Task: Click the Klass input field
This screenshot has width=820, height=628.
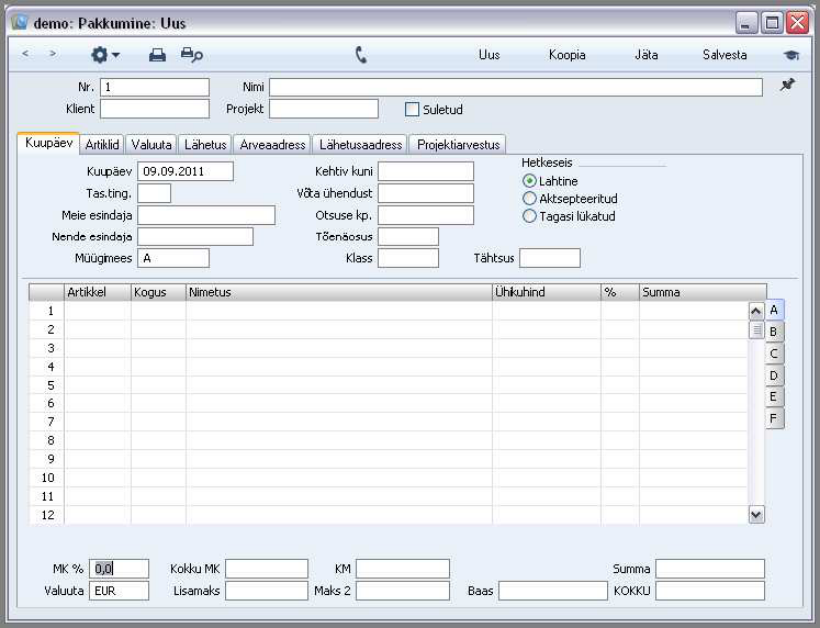Action: click(x=408, y=258)
